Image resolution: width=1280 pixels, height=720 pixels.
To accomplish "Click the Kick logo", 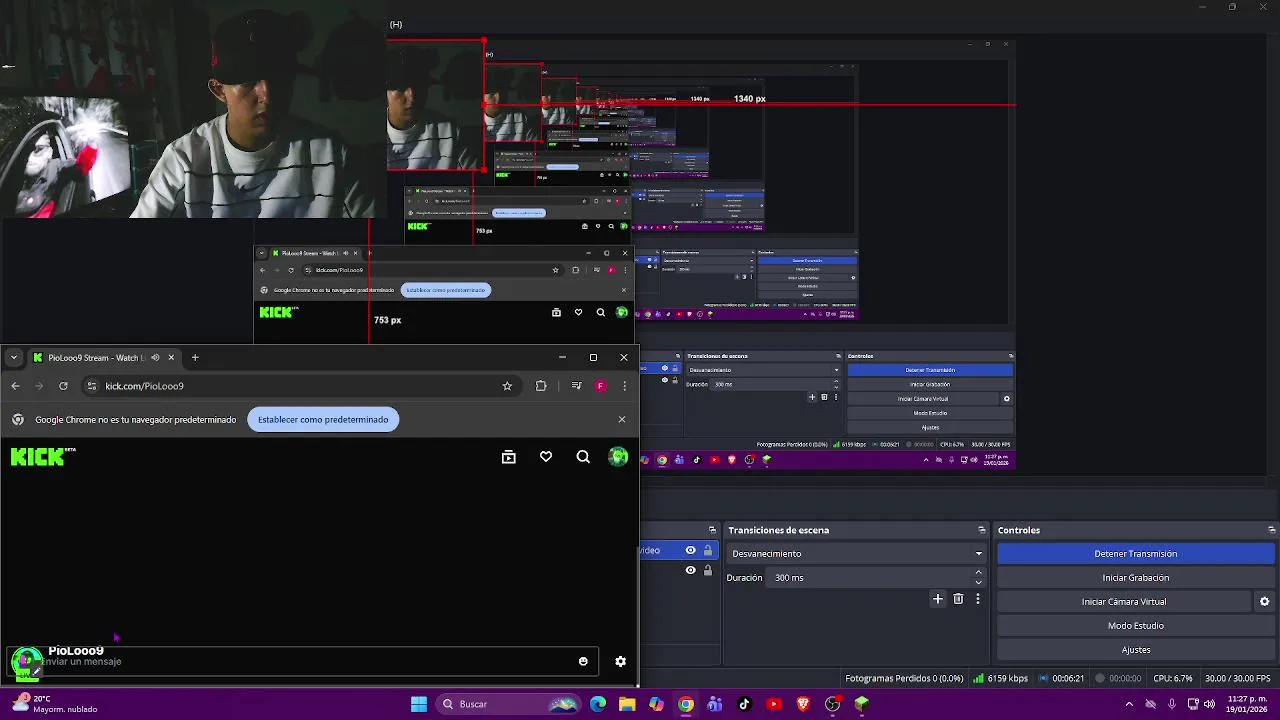I will (x=42, y=457).
